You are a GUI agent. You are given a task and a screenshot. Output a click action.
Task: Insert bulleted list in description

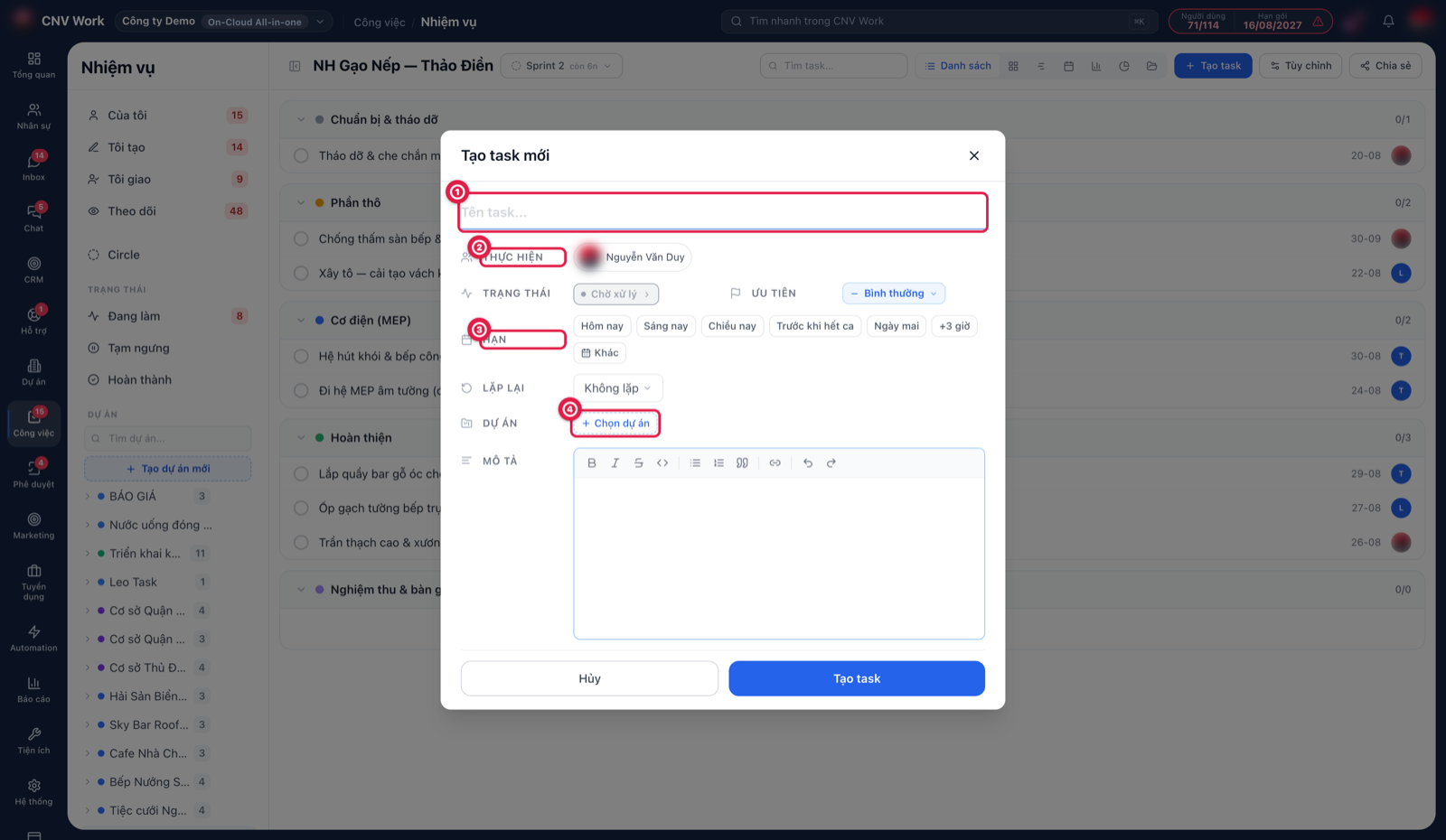[695, 462]
